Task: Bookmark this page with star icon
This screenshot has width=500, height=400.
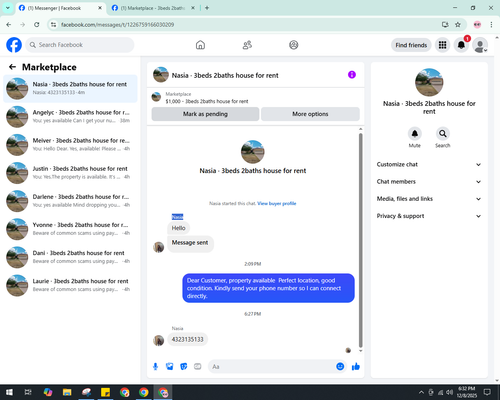Action: click(458, 25)
